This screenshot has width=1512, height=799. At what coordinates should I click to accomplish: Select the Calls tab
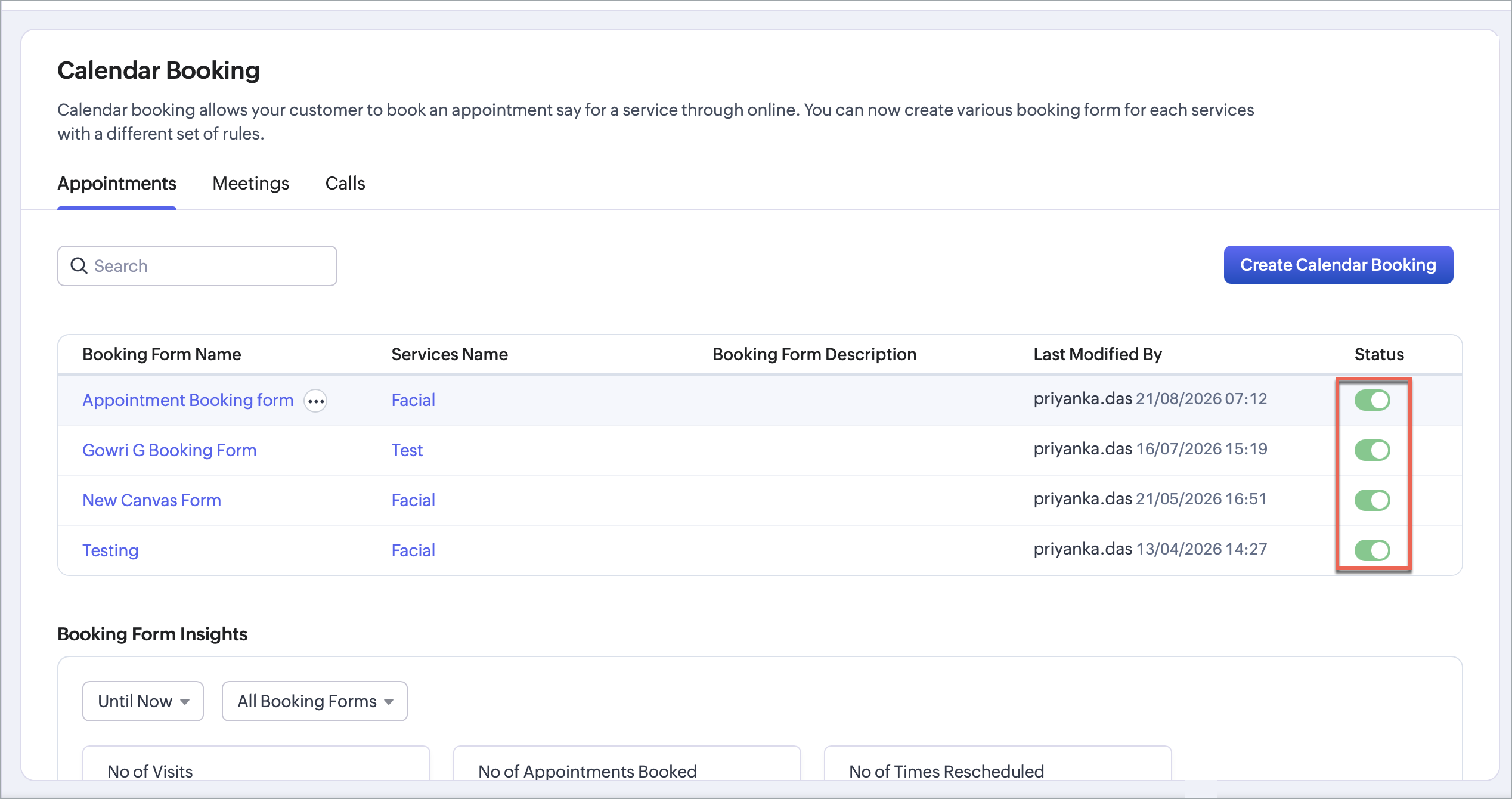(345, 183)
